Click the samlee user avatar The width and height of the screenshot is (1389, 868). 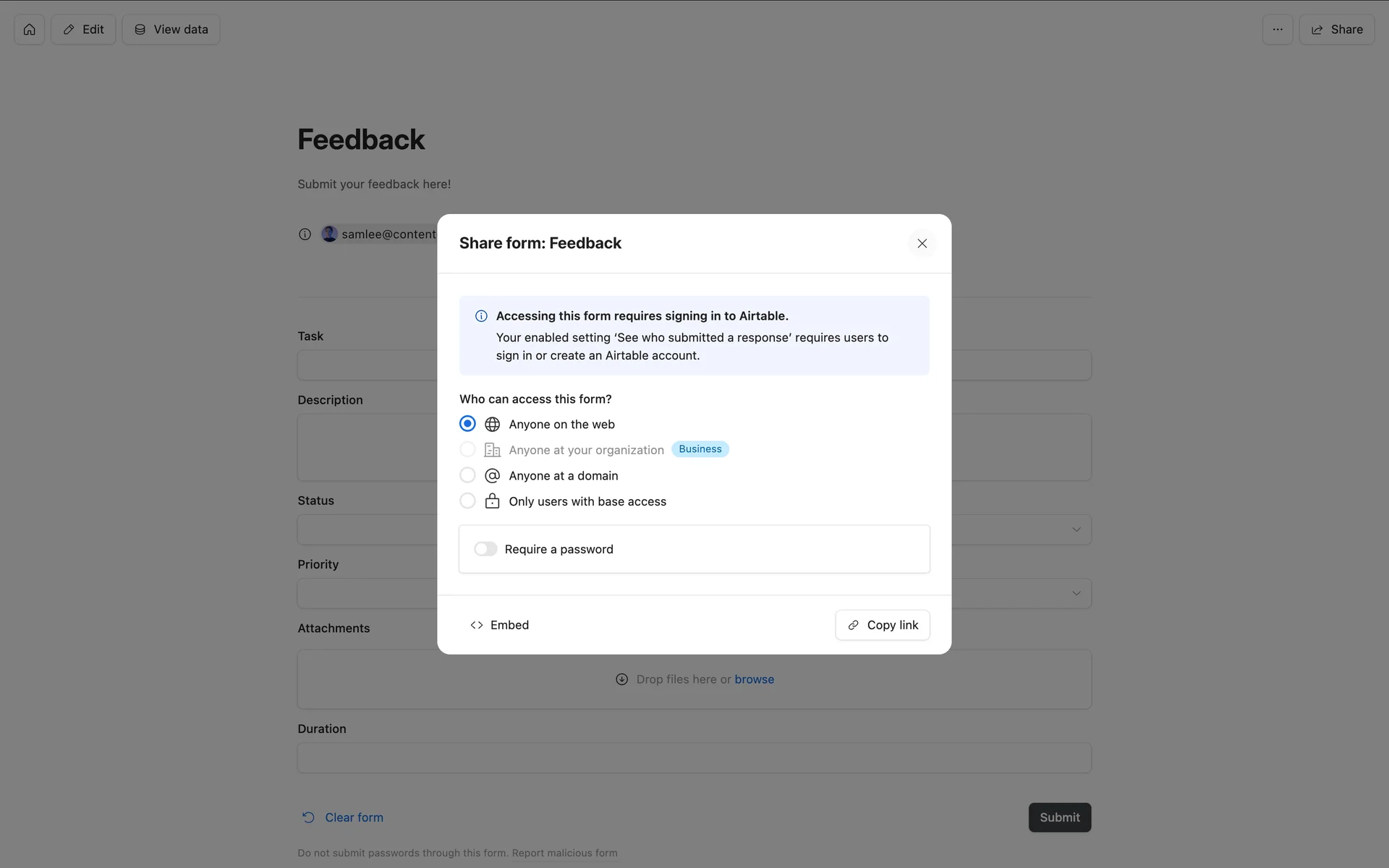click(329, 234)
